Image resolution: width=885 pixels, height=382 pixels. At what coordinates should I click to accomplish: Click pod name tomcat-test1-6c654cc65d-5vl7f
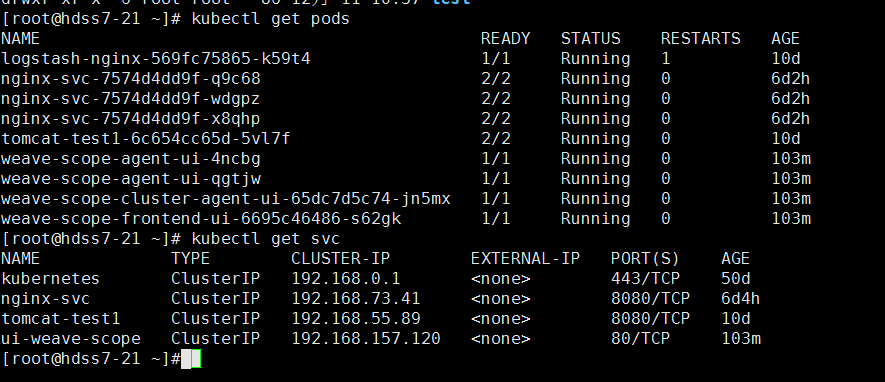[x=146, y=139]
